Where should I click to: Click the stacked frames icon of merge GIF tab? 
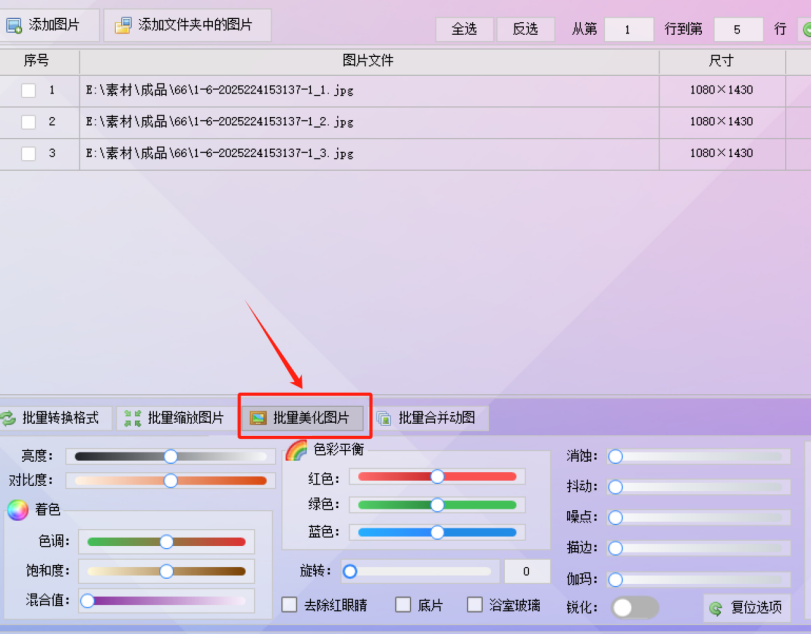pos(384,418)
